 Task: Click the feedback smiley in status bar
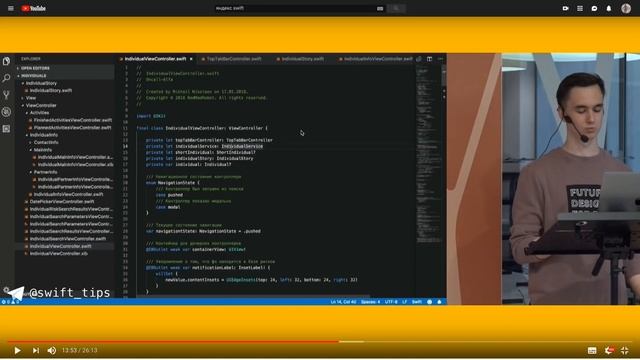tap(429, 302)
